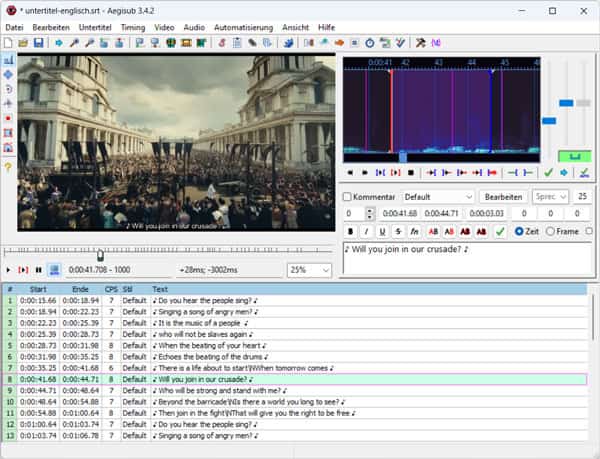Select the Zeit radio button
The height and width of the screenshot is (459, 600).
520,231
